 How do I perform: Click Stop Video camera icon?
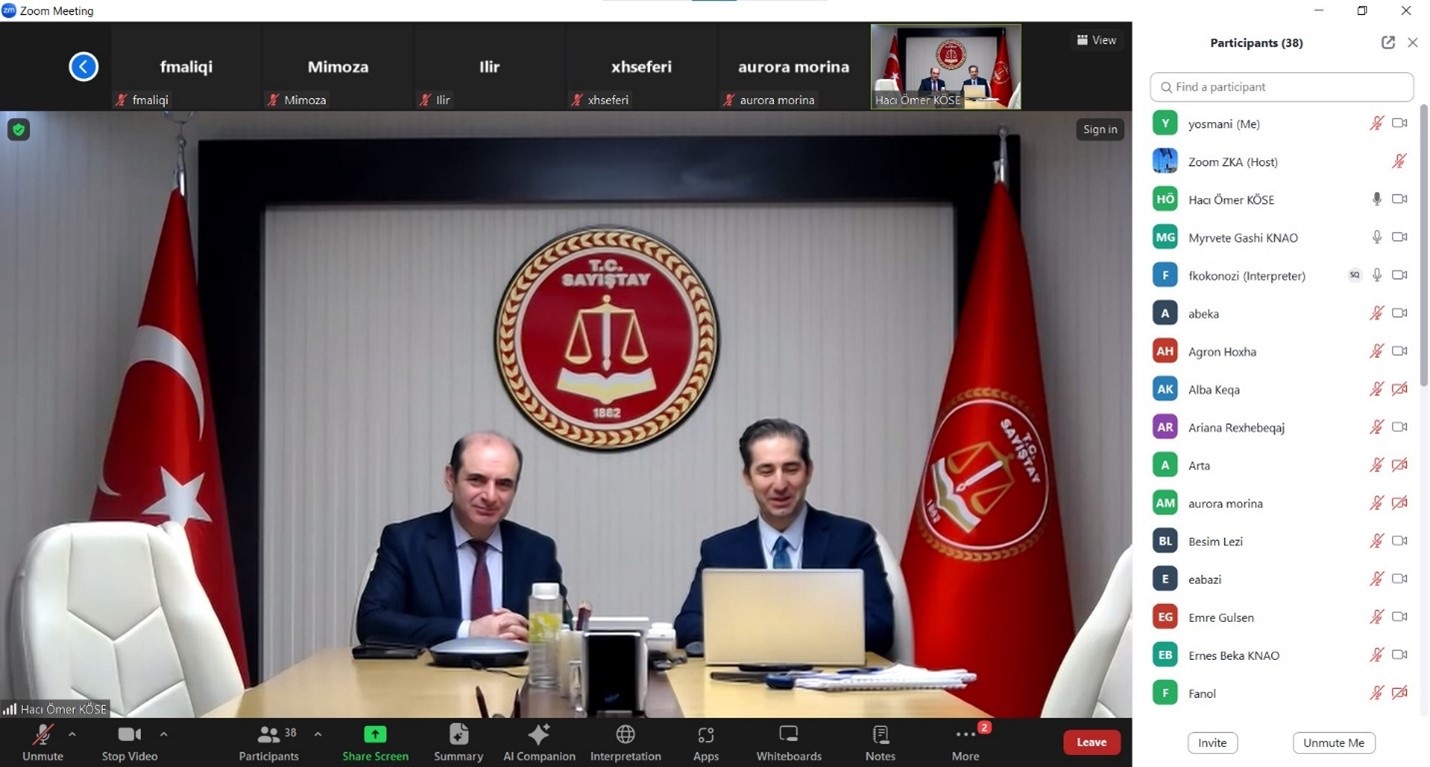point(129,735)
